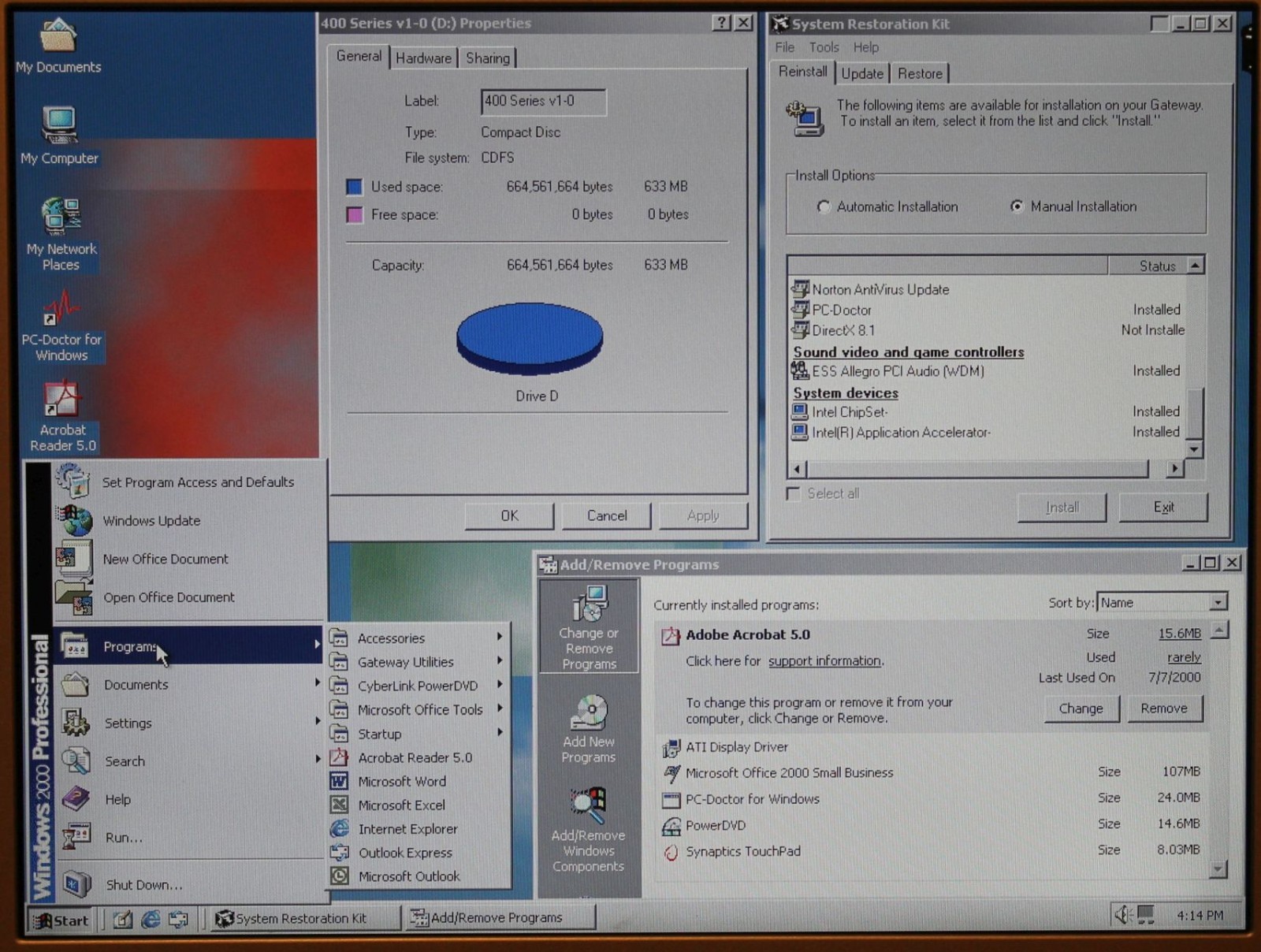Expand Settings submenu in Start menu
The width and height of the screenshot is (1261, 952).
click(191, 723)
